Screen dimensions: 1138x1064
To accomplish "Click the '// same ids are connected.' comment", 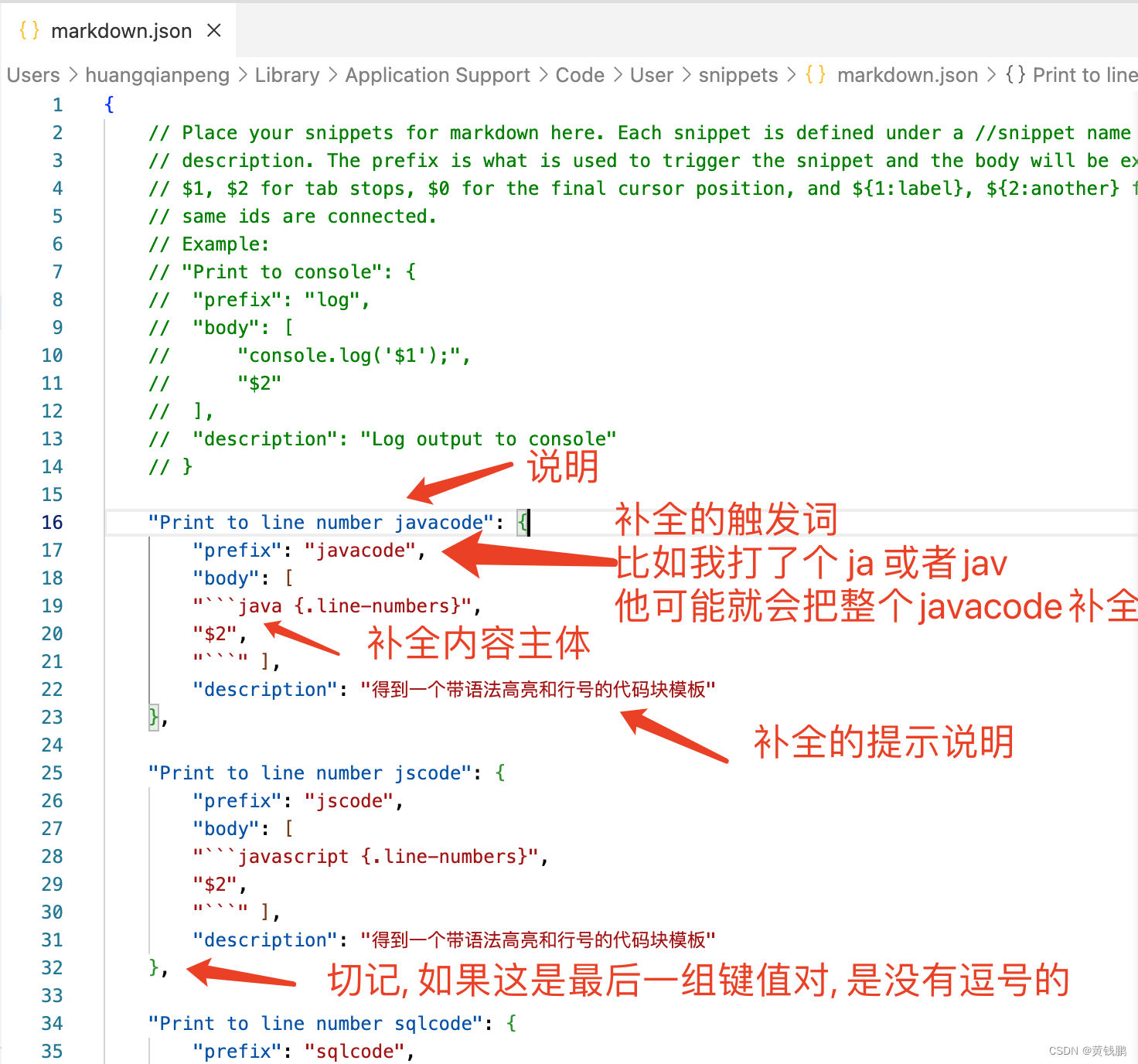I will click(x=293, y=216).
